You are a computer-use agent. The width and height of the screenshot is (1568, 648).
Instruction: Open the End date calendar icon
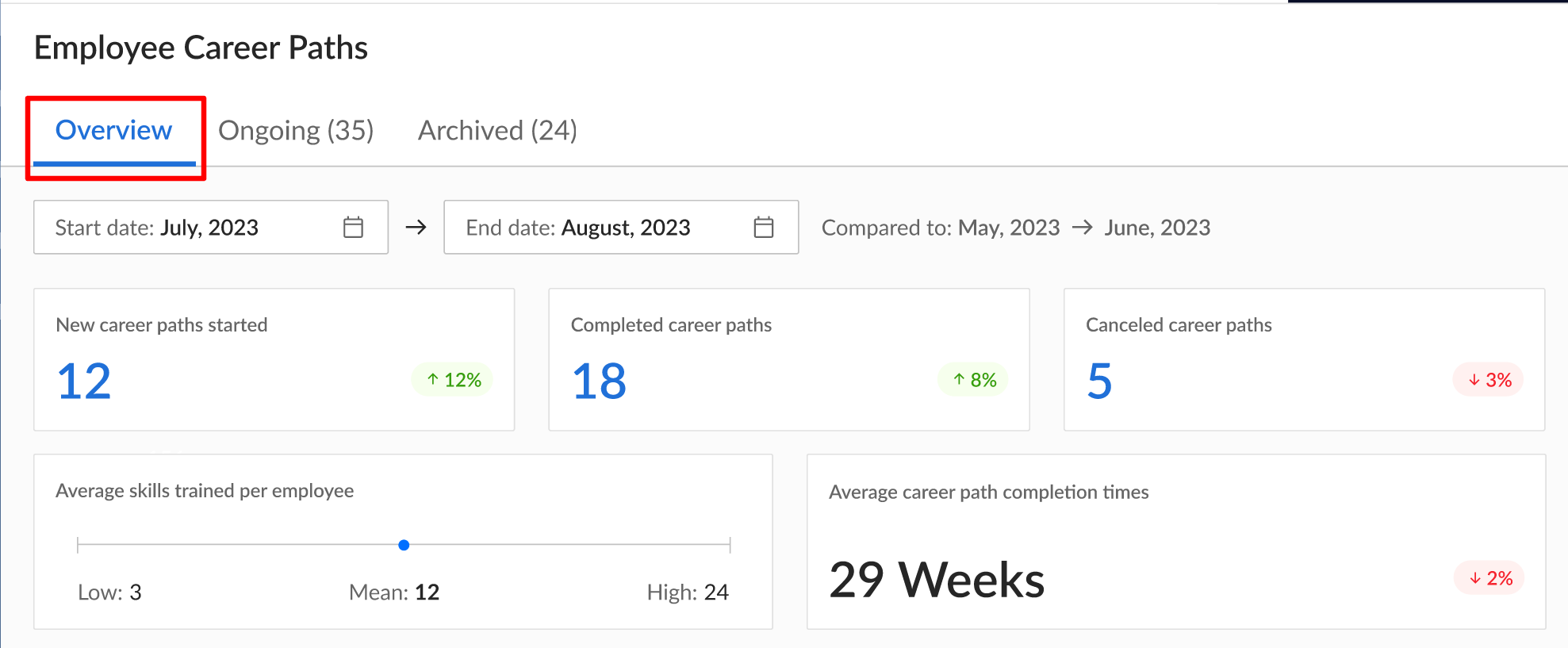764,228
